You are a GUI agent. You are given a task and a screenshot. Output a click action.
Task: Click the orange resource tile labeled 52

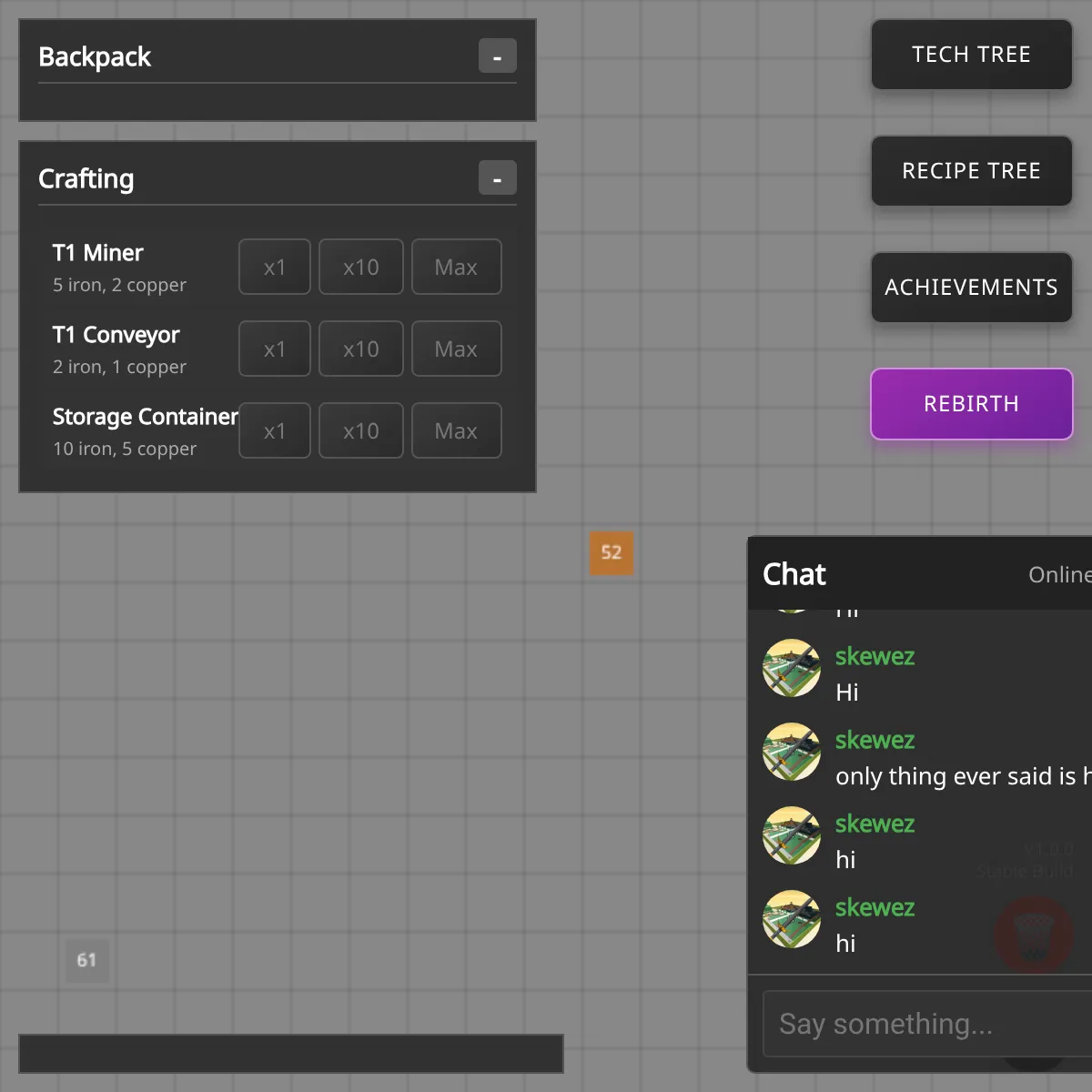[611, 552]
